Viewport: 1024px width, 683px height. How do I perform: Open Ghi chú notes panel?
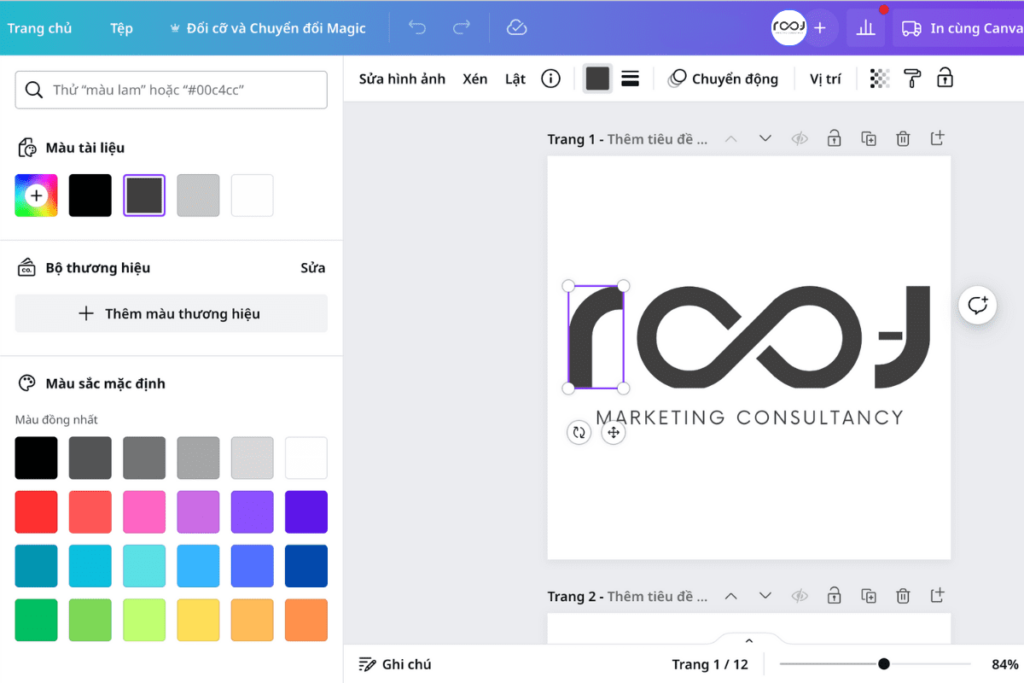(x=395, y=664)
